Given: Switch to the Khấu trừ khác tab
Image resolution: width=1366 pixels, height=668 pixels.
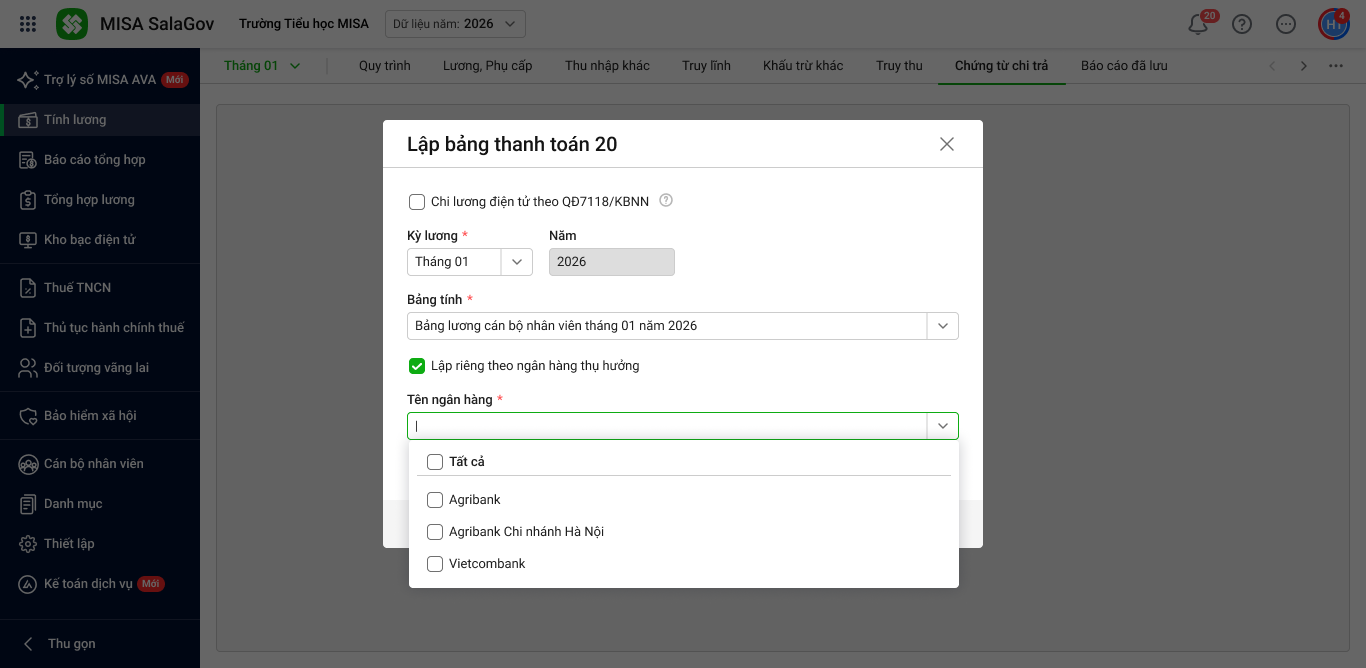Looking at the screenshot, I should click(802, 66).
